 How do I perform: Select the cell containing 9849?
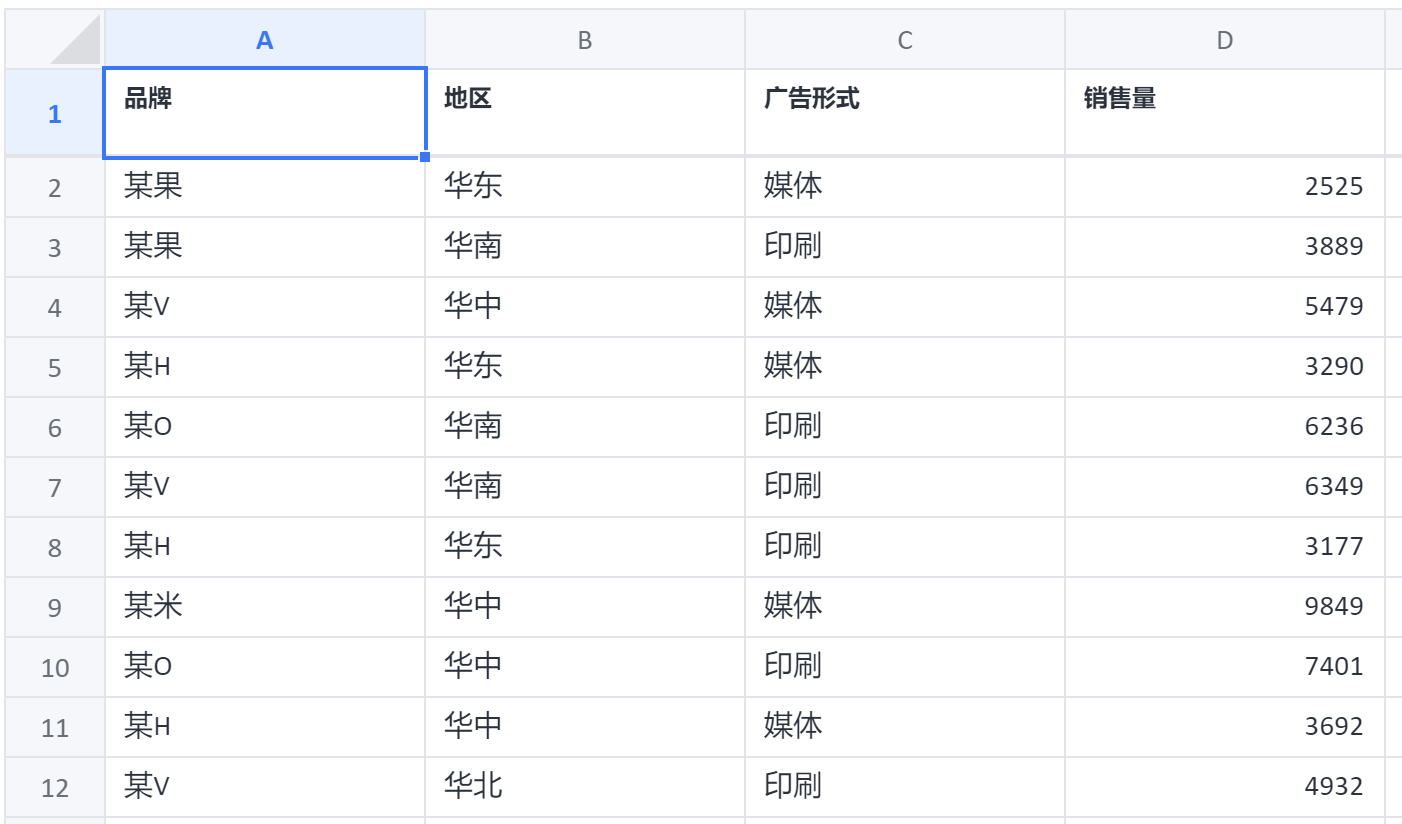[x=1225, y=607]
